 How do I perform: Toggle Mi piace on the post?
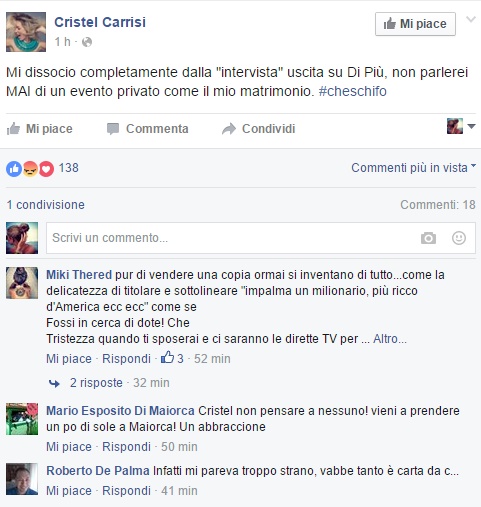pos(40,129)
